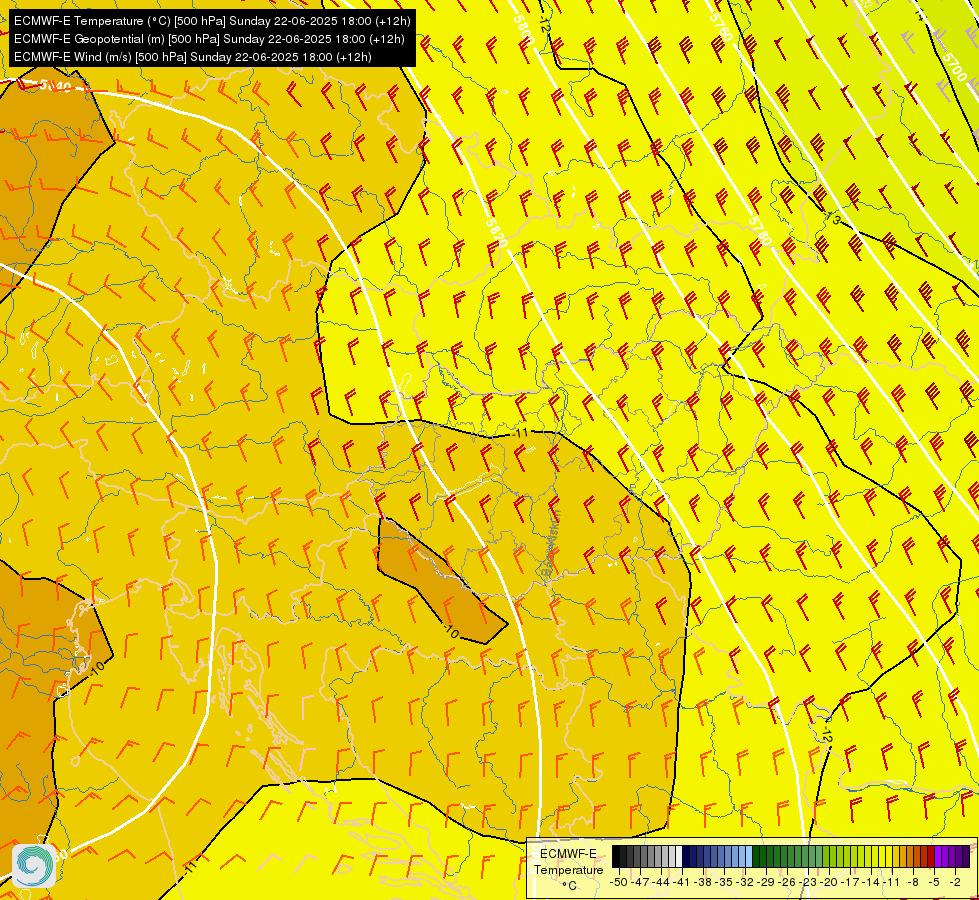The width and height of the screenshot is (979, 900).
Task: Click the -44 legend tick label
Action: pos(661,882)
